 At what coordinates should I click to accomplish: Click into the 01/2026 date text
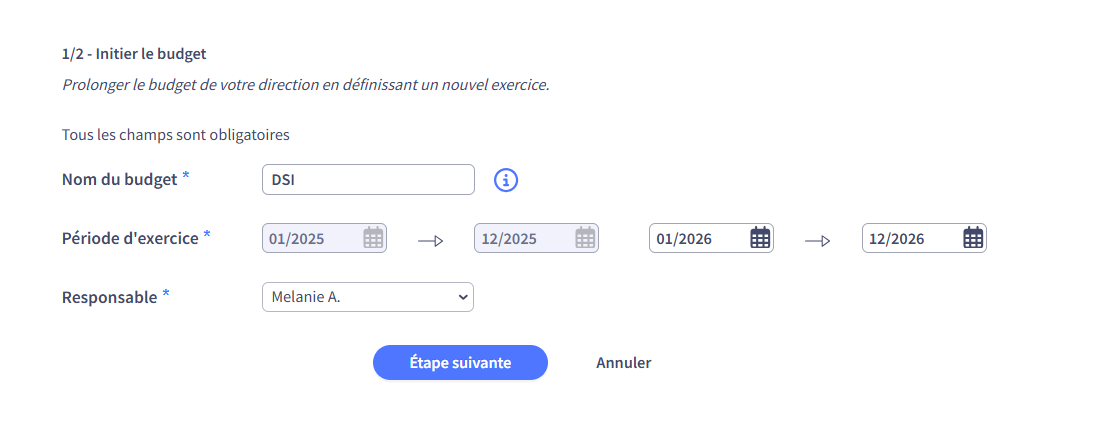click(x=684, y=239)
